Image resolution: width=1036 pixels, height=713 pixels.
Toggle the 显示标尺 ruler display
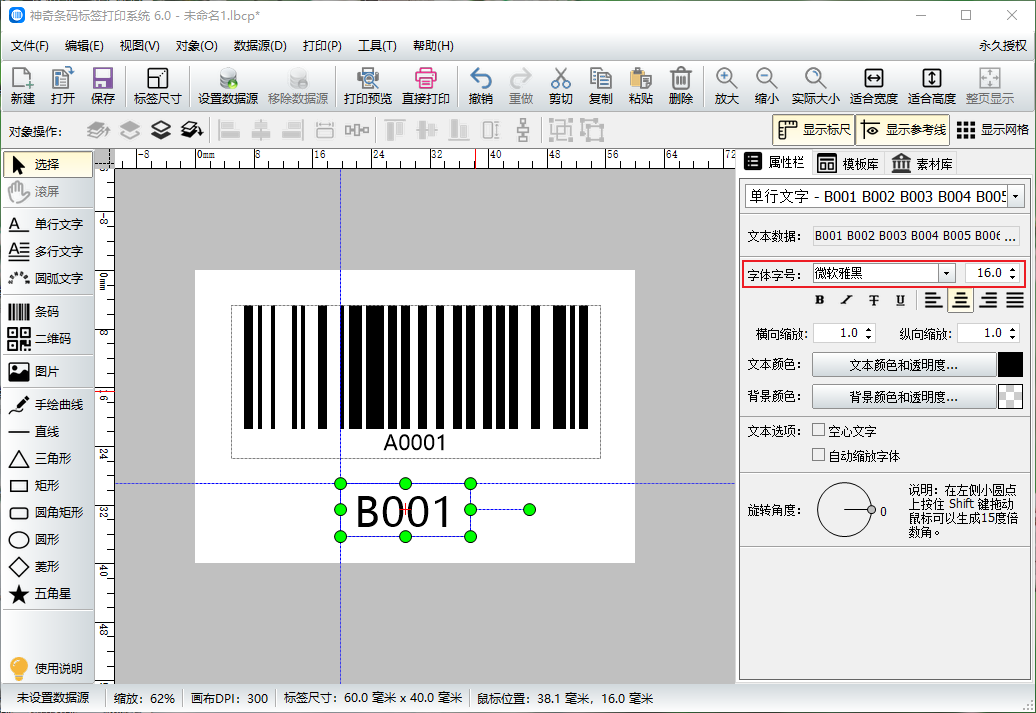[813, 130]
